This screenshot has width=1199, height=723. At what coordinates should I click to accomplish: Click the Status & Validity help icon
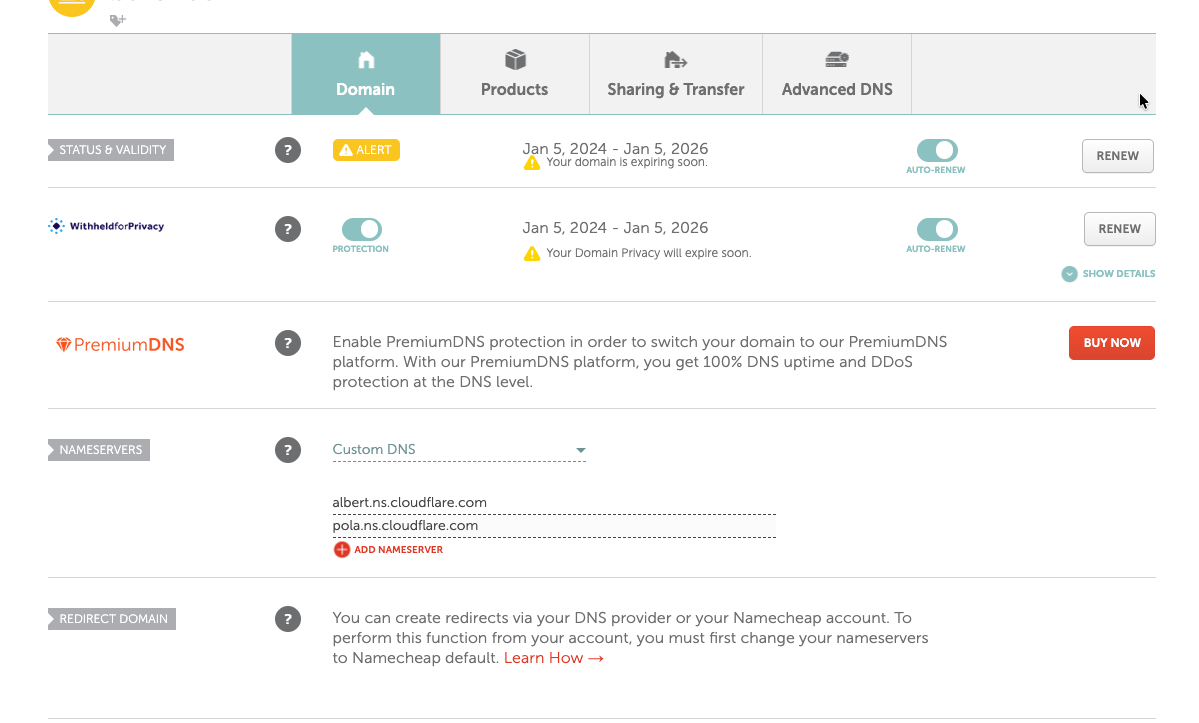pos(288,149)
